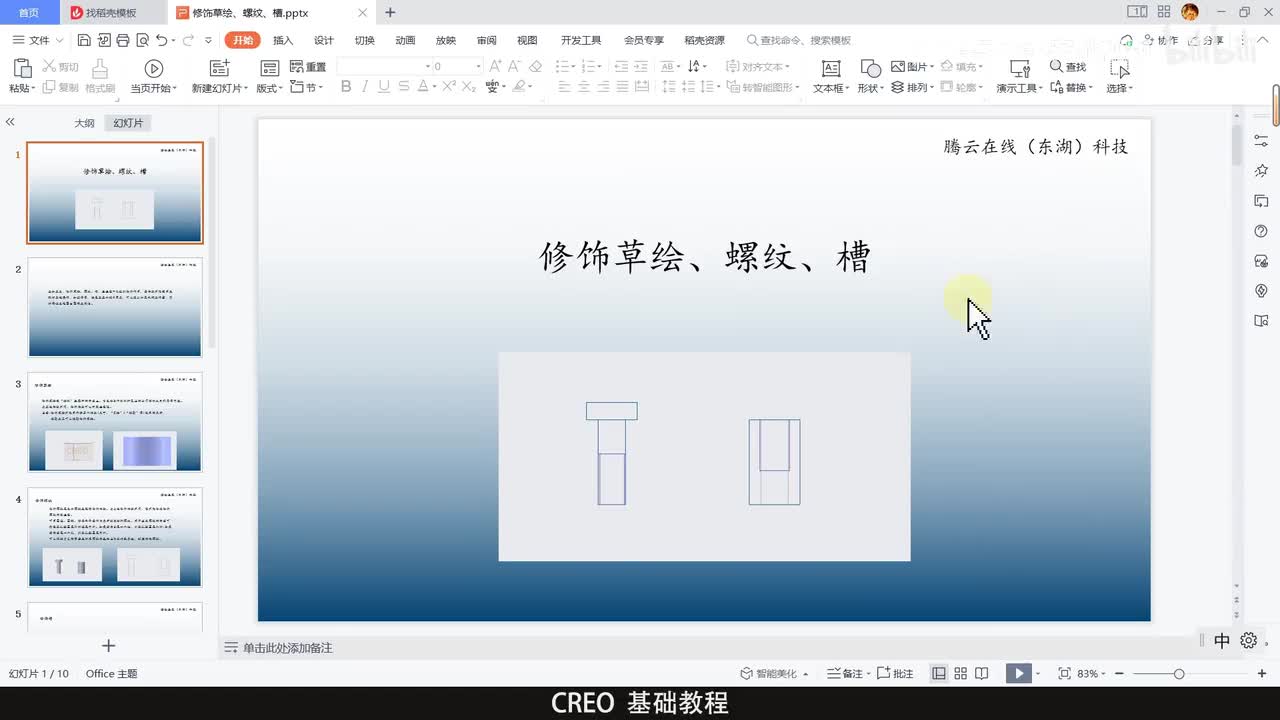Screen dimensions: 1280x720
Task: Open Comments (批注) from status bar
Action: click(x=896, y=674)
